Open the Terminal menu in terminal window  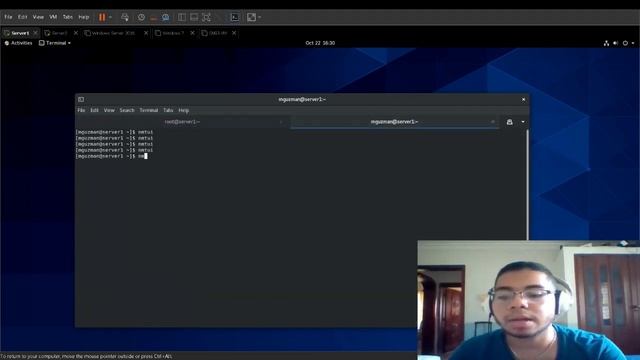tap(149, 110)
